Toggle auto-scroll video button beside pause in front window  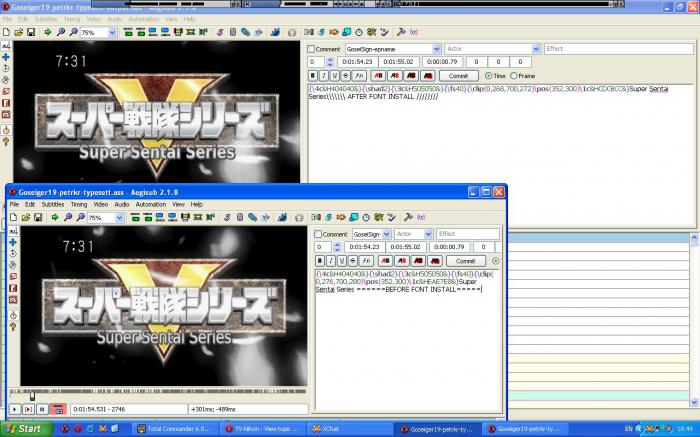click(58, 409)
